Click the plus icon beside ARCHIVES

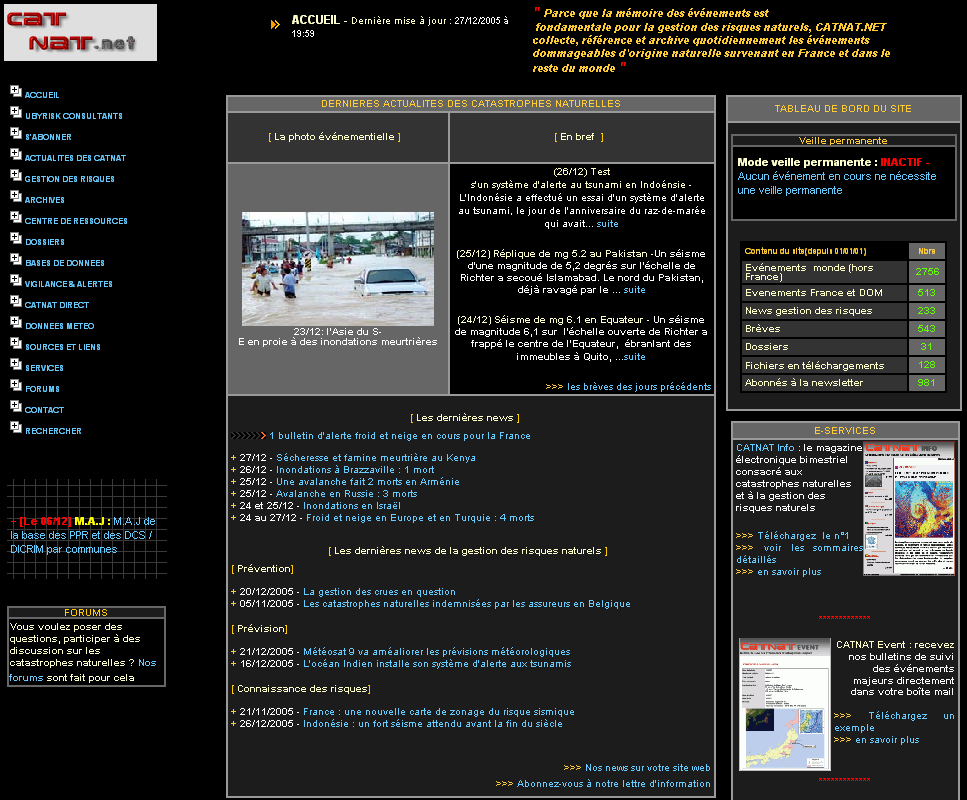click(x=16, y=197)
